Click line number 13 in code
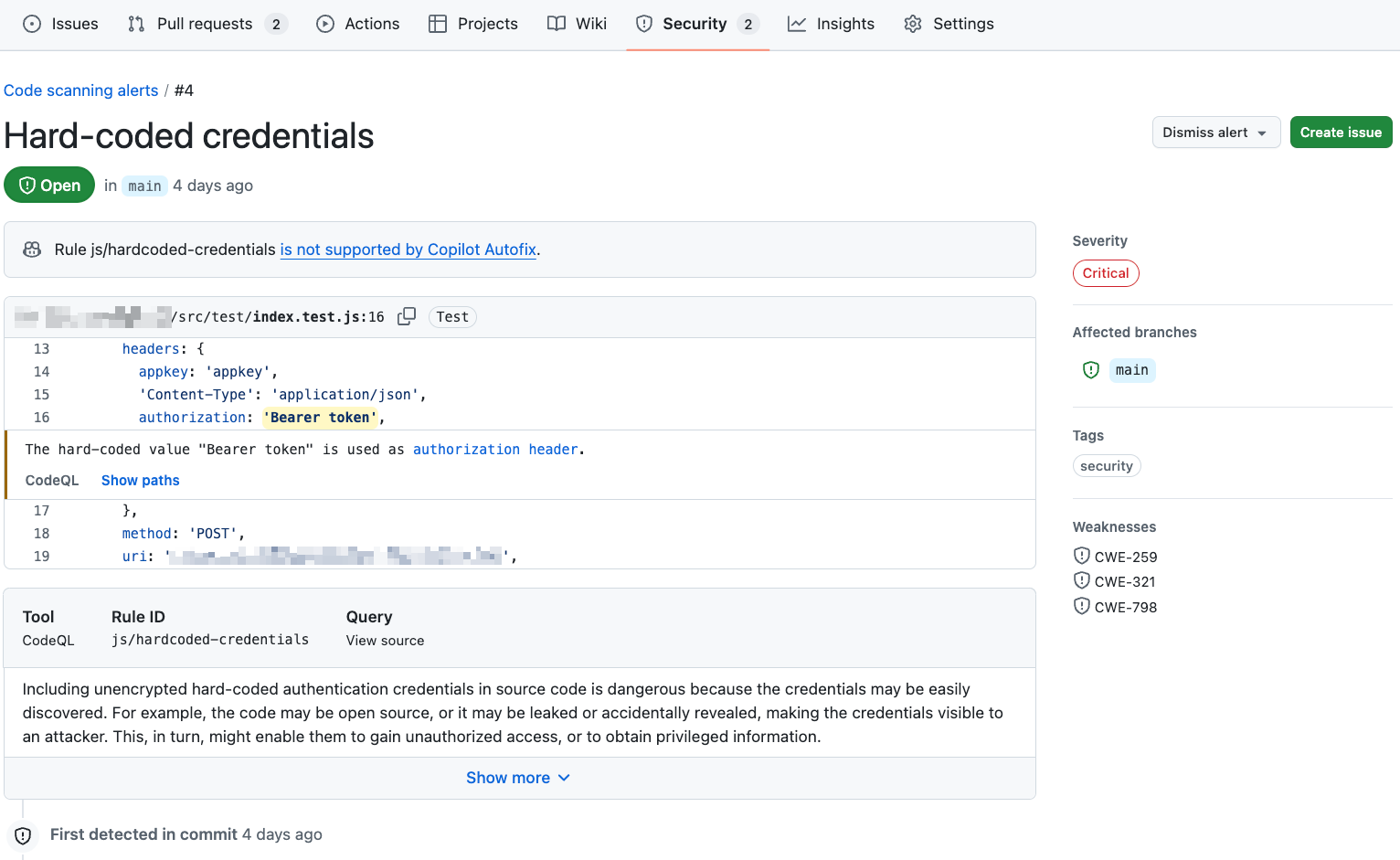The image size is (1400, 860). tap(42, 349)
